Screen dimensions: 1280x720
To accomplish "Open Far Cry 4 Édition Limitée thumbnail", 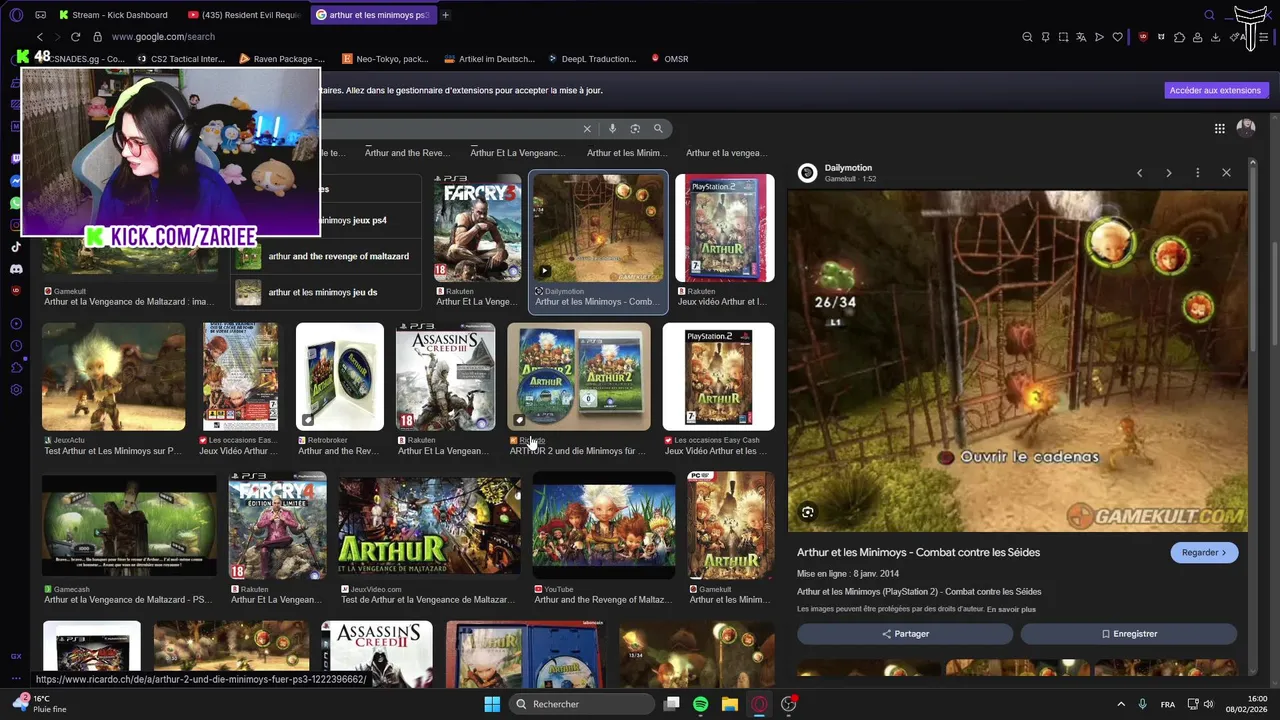I will [277, 526].
